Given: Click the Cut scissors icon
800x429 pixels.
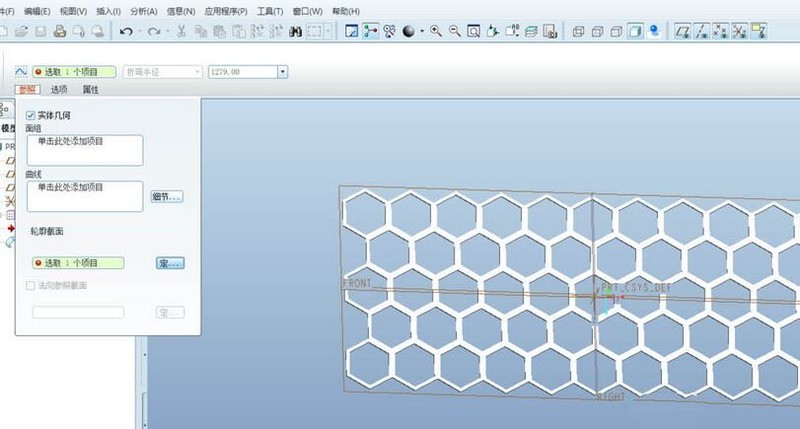Looking at the screenshot, I should coord(181,32).
